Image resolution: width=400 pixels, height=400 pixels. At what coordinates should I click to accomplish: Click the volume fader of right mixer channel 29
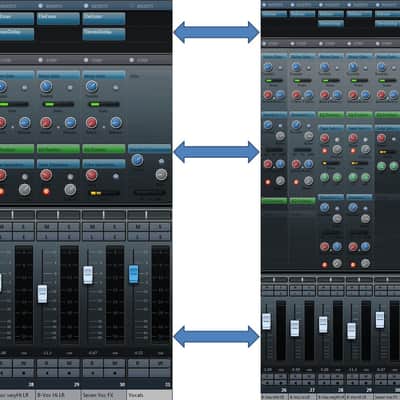(351, 331)
